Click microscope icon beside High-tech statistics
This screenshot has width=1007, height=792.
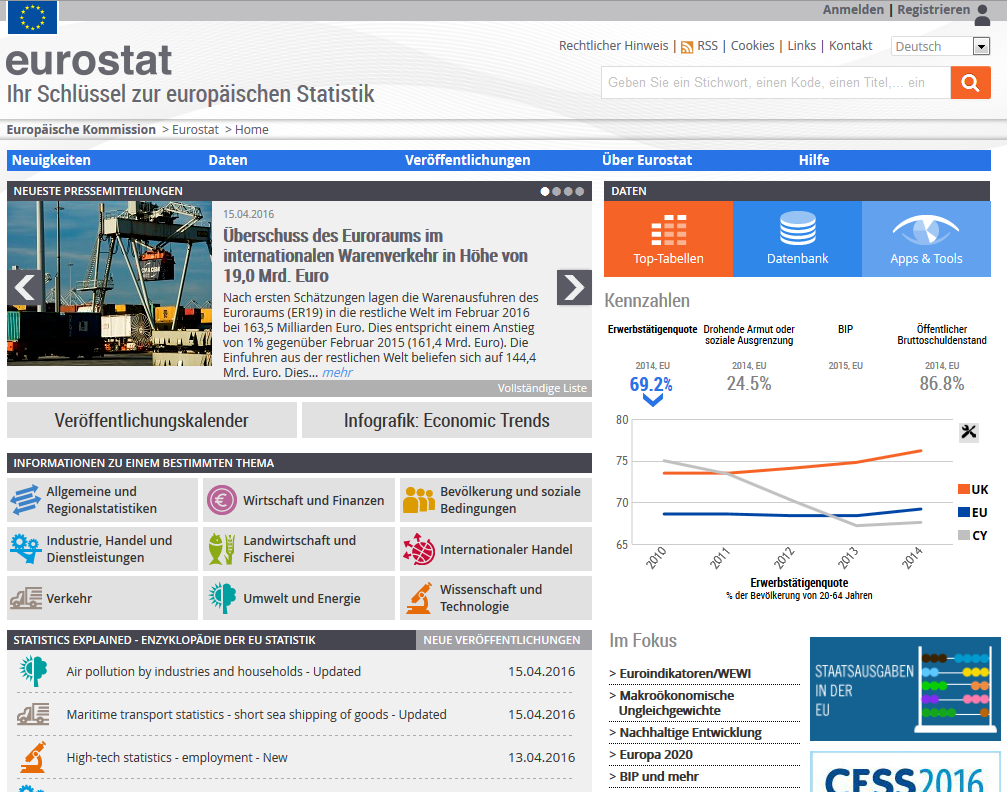pos(33,757)
